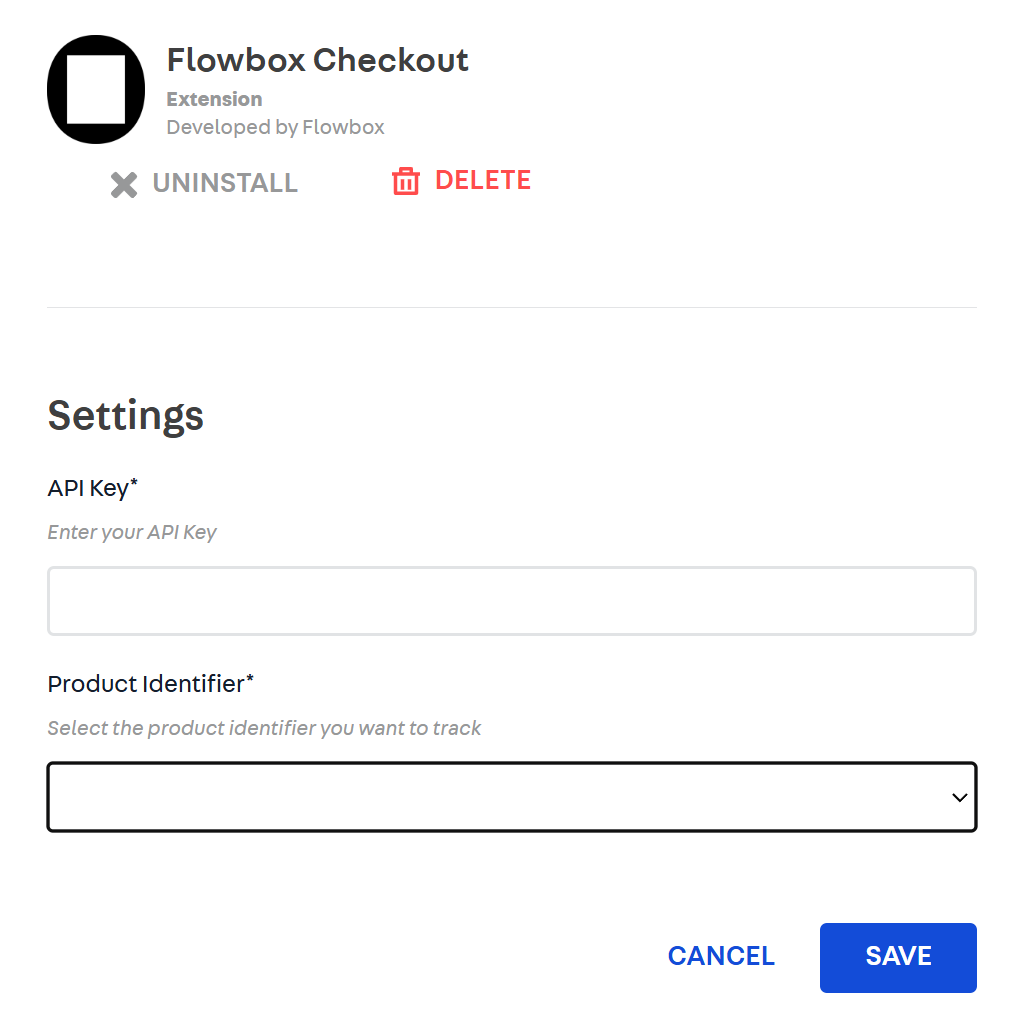Focus the API Key text field
This screenshot has width=1026, height=1028.
coord(511,601)
